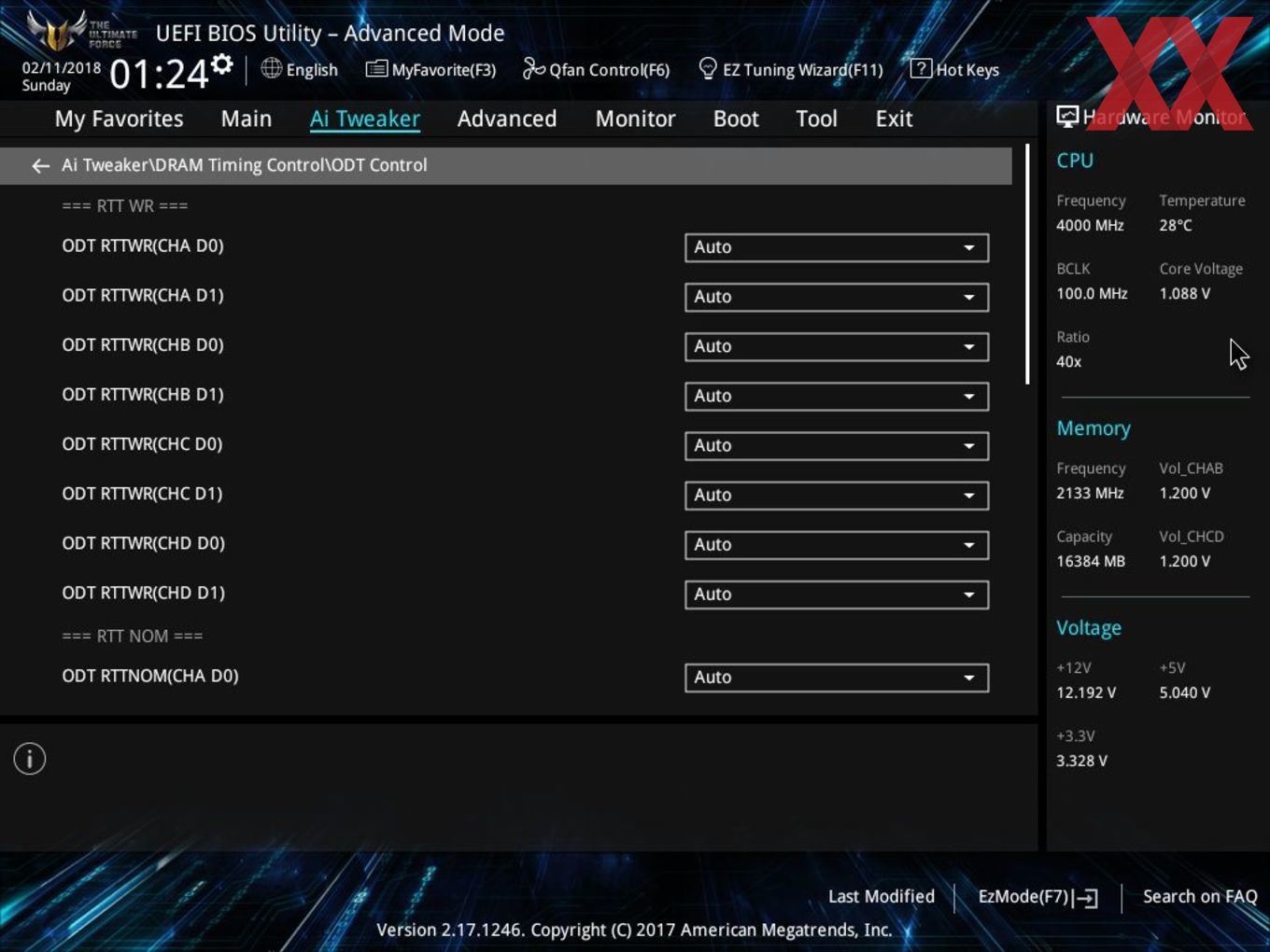Click the Voltage heading in Hardware Monitor
1270x952 pixels.
coord(1089,627)
